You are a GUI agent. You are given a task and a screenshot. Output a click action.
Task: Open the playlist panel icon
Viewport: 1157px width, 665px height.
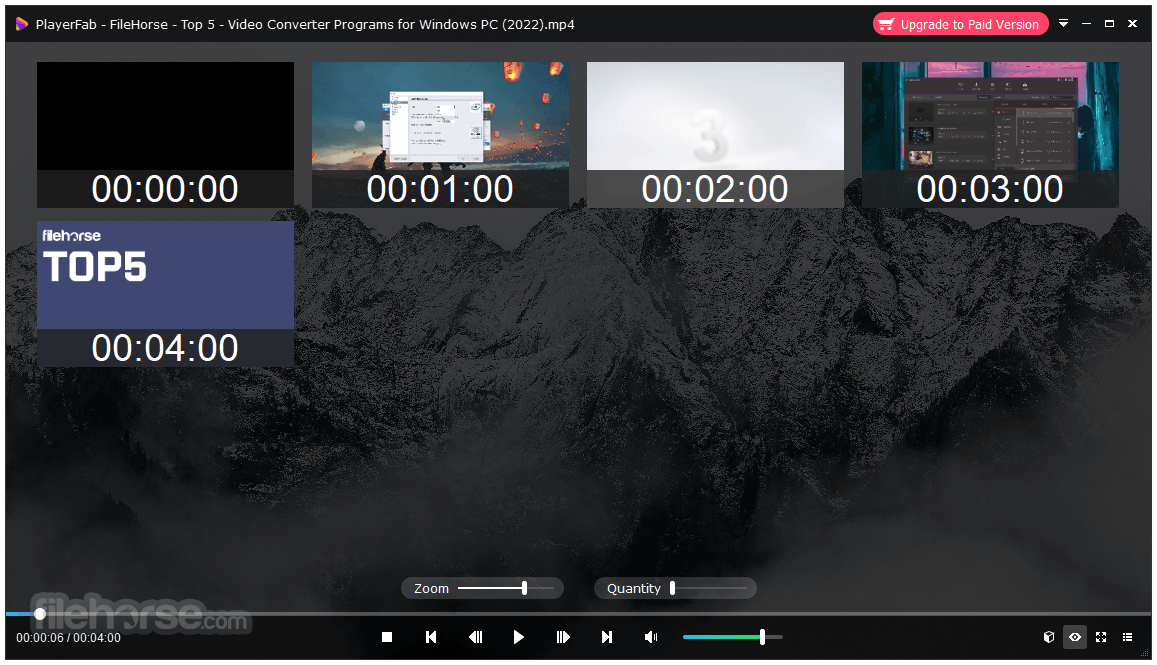1127,637
